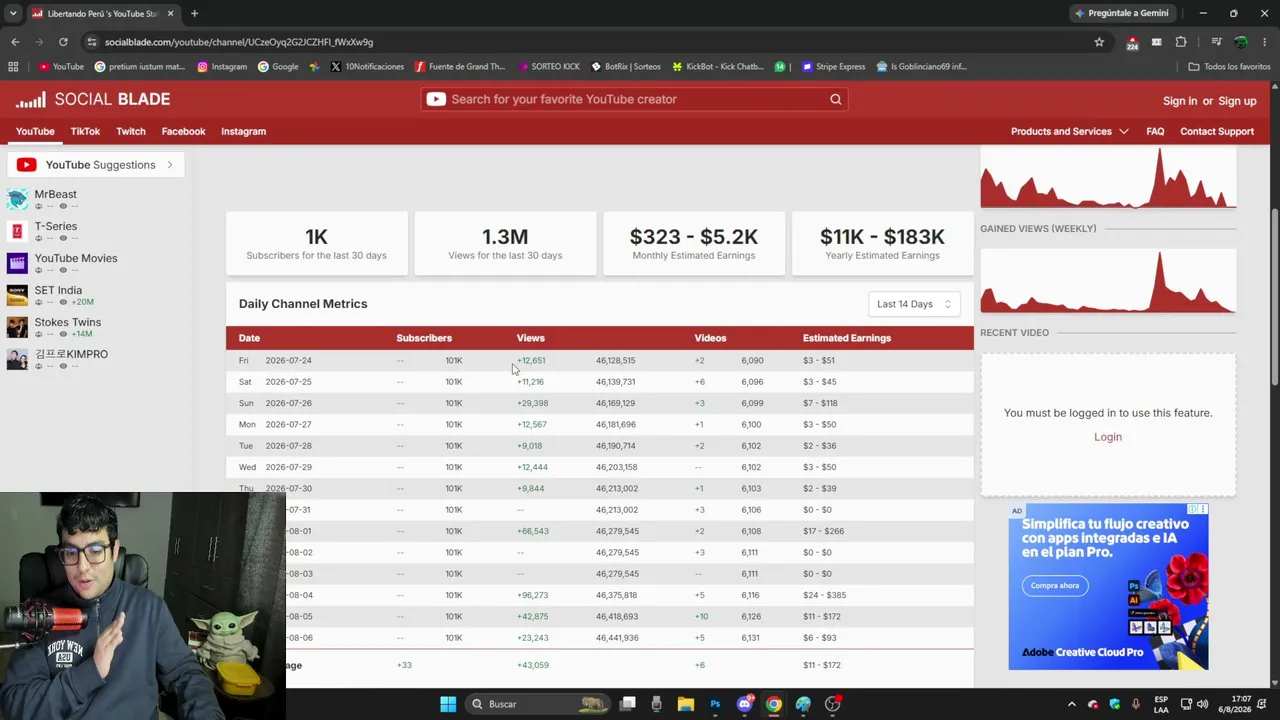The width and height of the screenshot is (1280, 720).
Task: Open File Explorer from the taskbar
Action: click(x=686, y=704)
